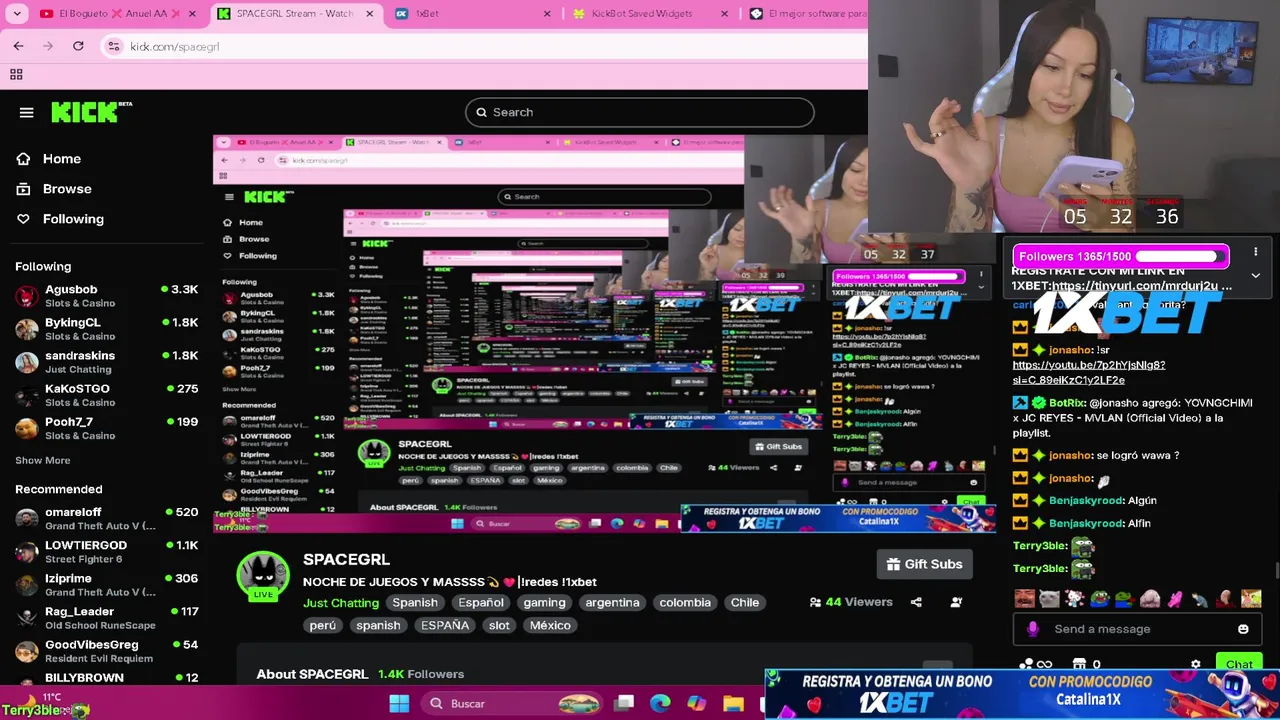This screenshot has width=1280, height=720.
Task: Close the 1xBet tab
Action: (x=546, y=14)
